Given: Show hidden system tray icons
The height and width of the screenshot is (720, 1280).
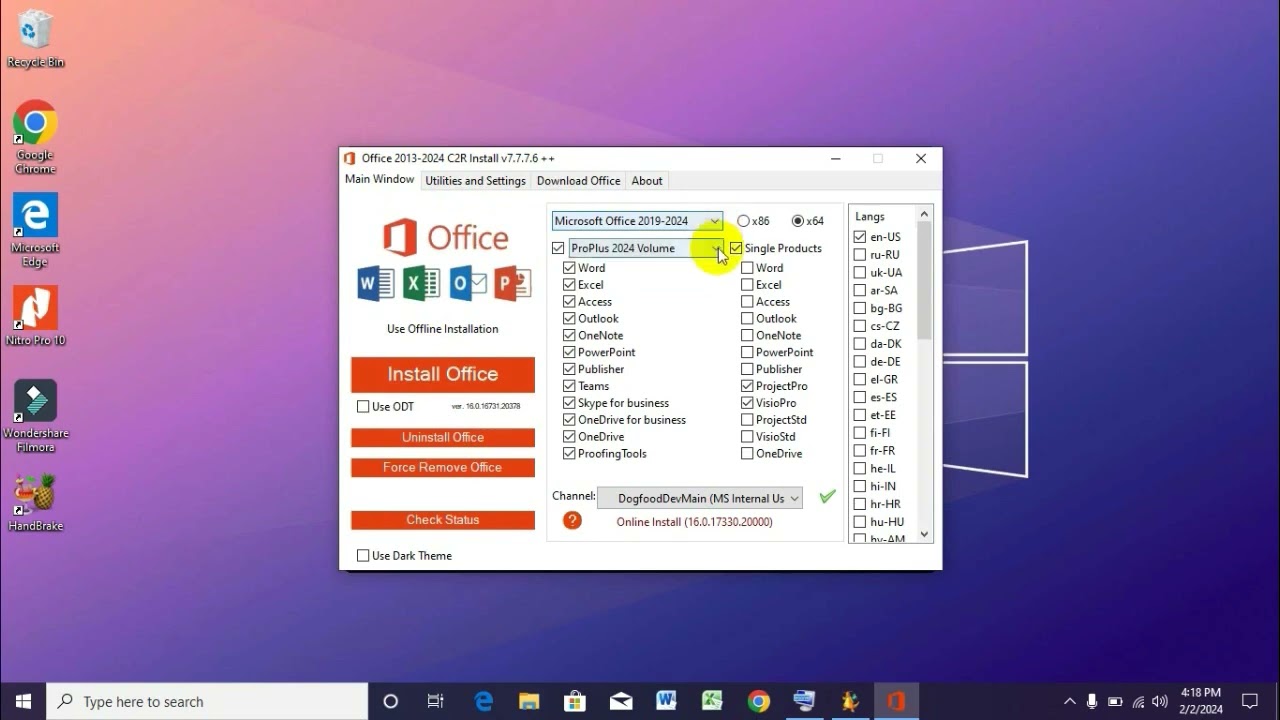Looking at the screenshot, I should pyautogui.click(x=1069, y=701).
